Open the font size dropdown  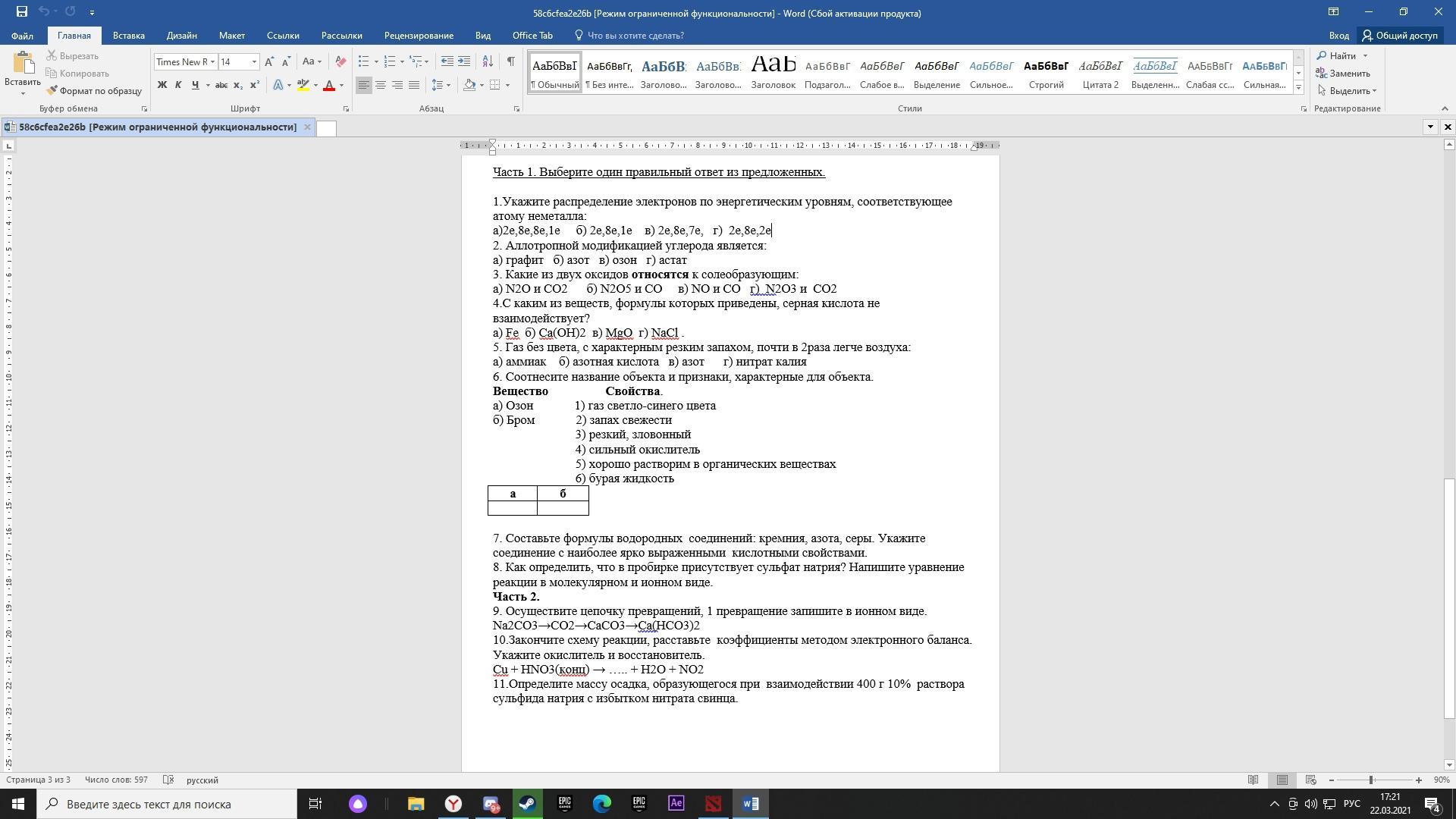click(x=254, y=61)
